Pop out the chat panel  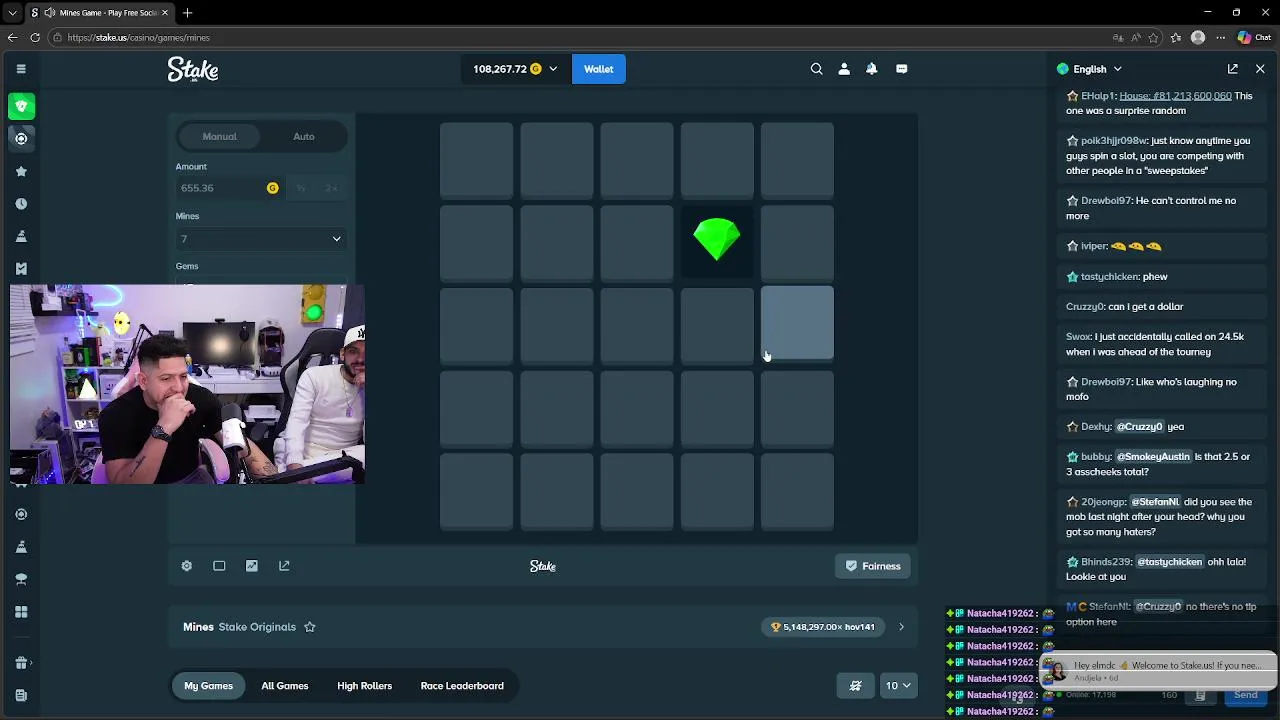pyautogui.click(x=1233, y=69)
